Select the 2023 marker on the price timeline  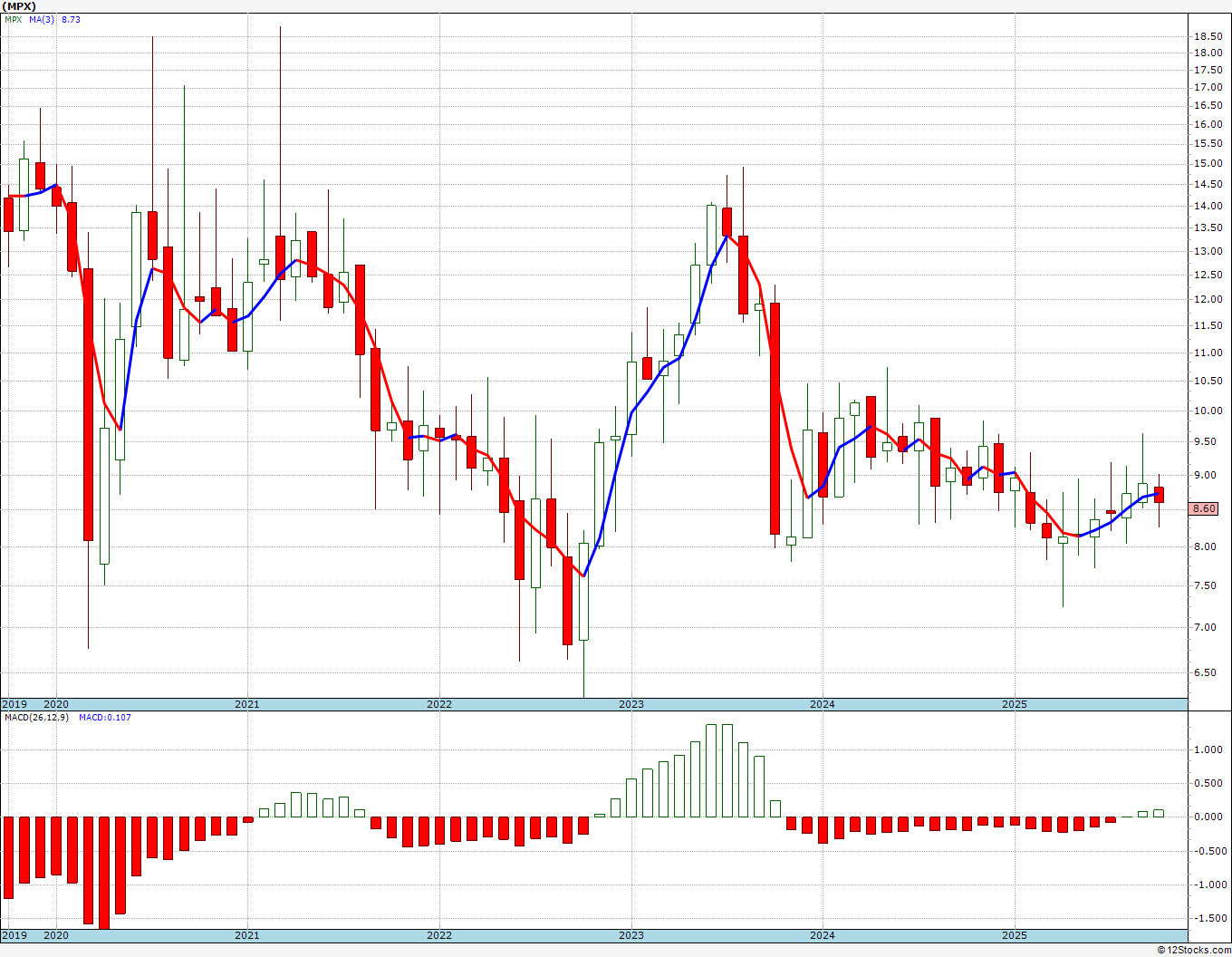(631, 704)
